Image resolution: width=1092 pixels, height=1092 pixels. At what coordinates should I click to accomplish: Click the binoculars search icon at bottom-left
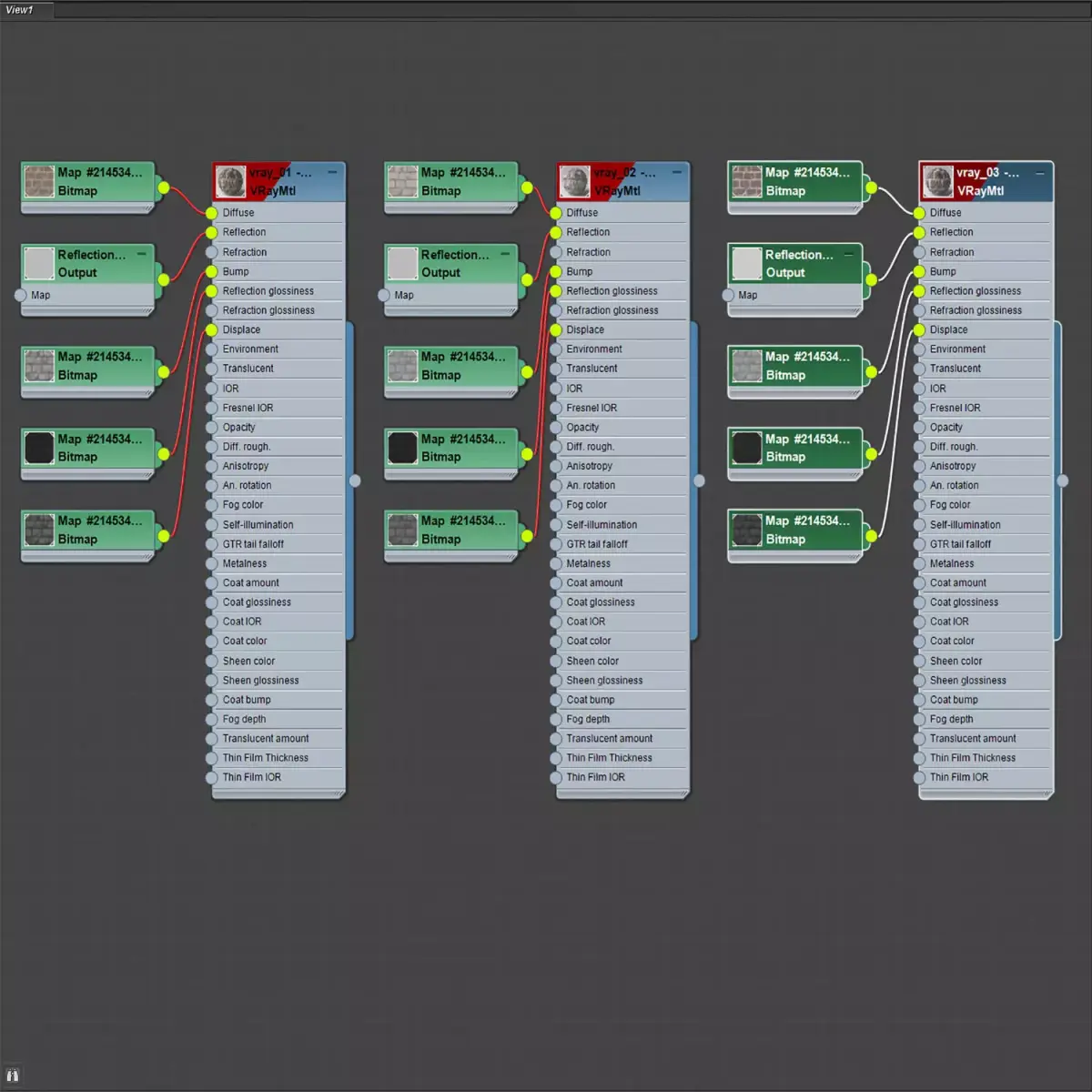point(13,1076)
